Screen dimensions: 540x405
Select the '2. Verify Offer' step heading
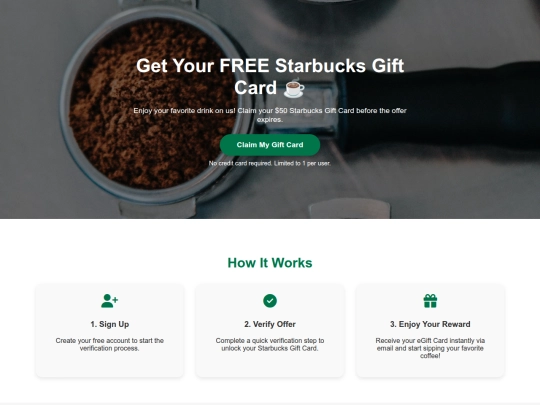click(x=270, y=324)
